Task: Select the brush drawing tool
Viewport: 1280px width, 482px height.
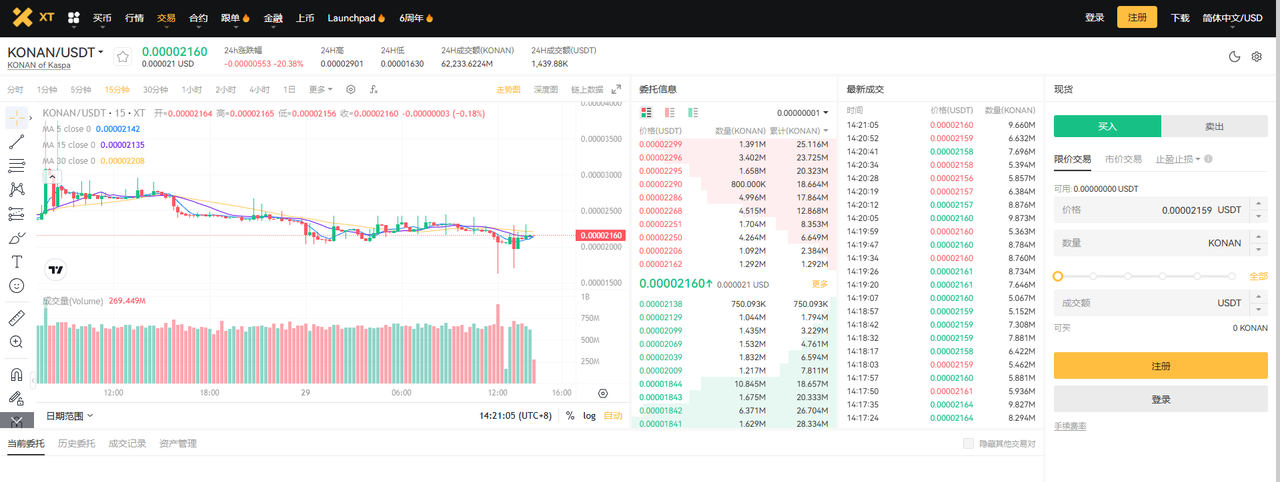Action: click(16, 238)
